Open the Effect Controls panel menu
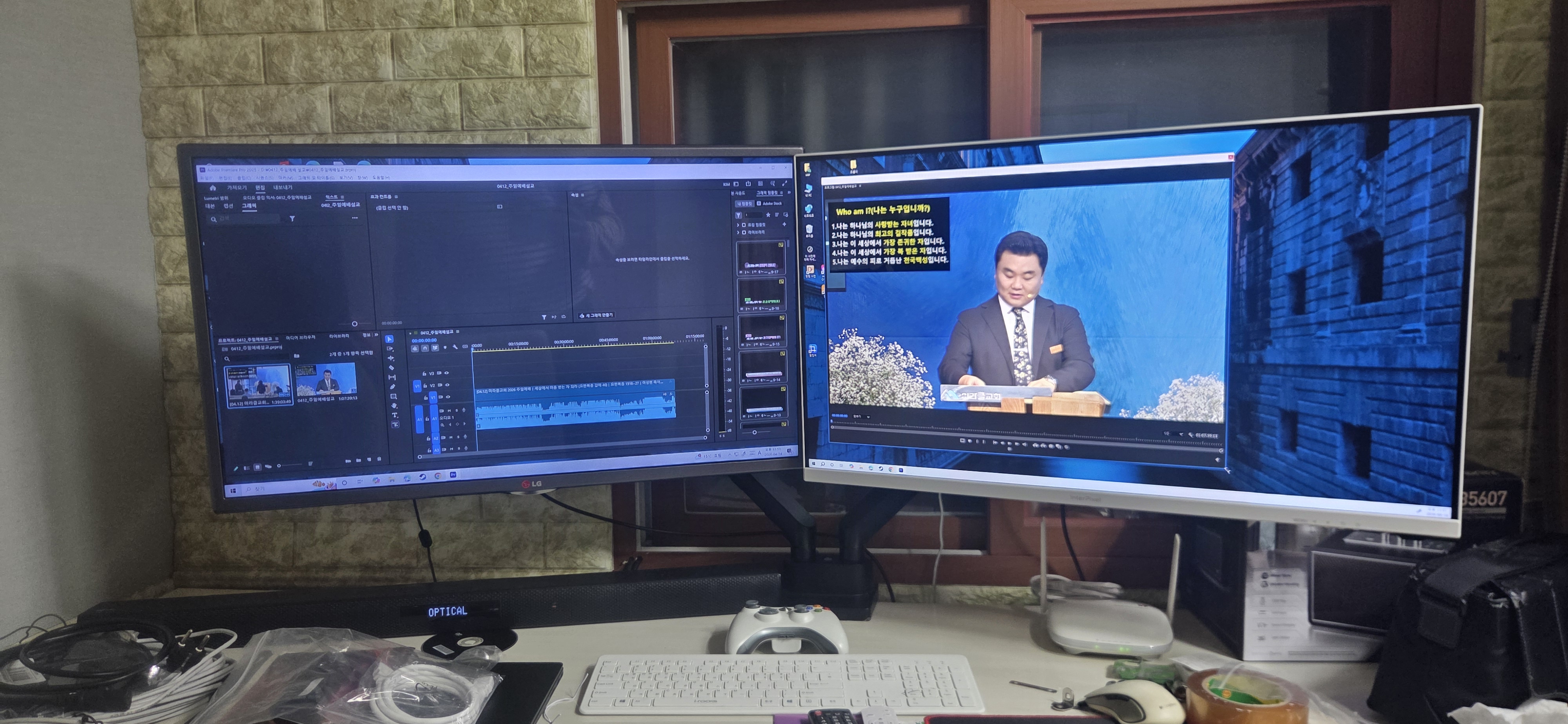Screen dimensions: 1568x724 (396, 197)
